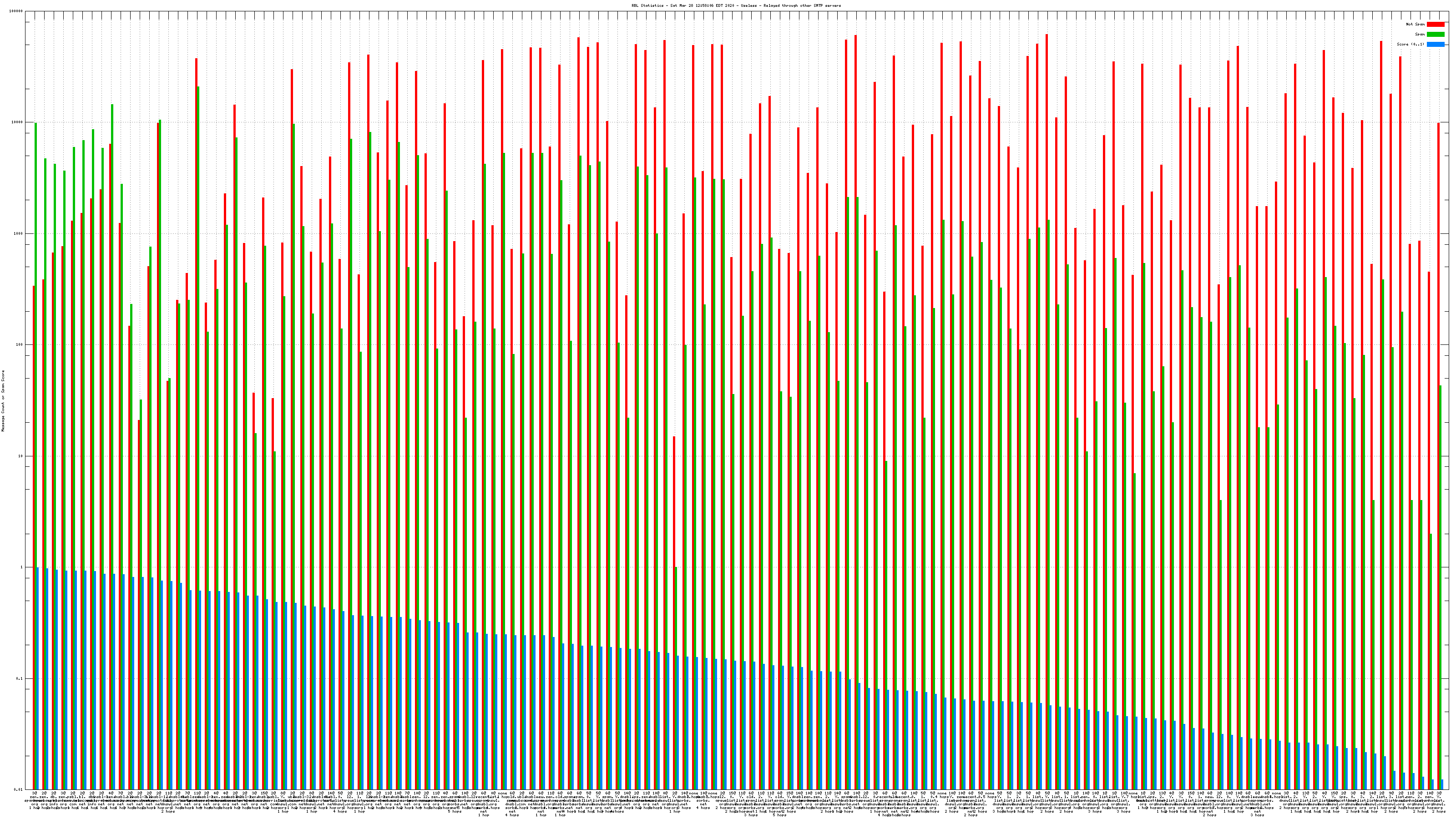Click the 1000 y-axis tick label

point(19,234)
